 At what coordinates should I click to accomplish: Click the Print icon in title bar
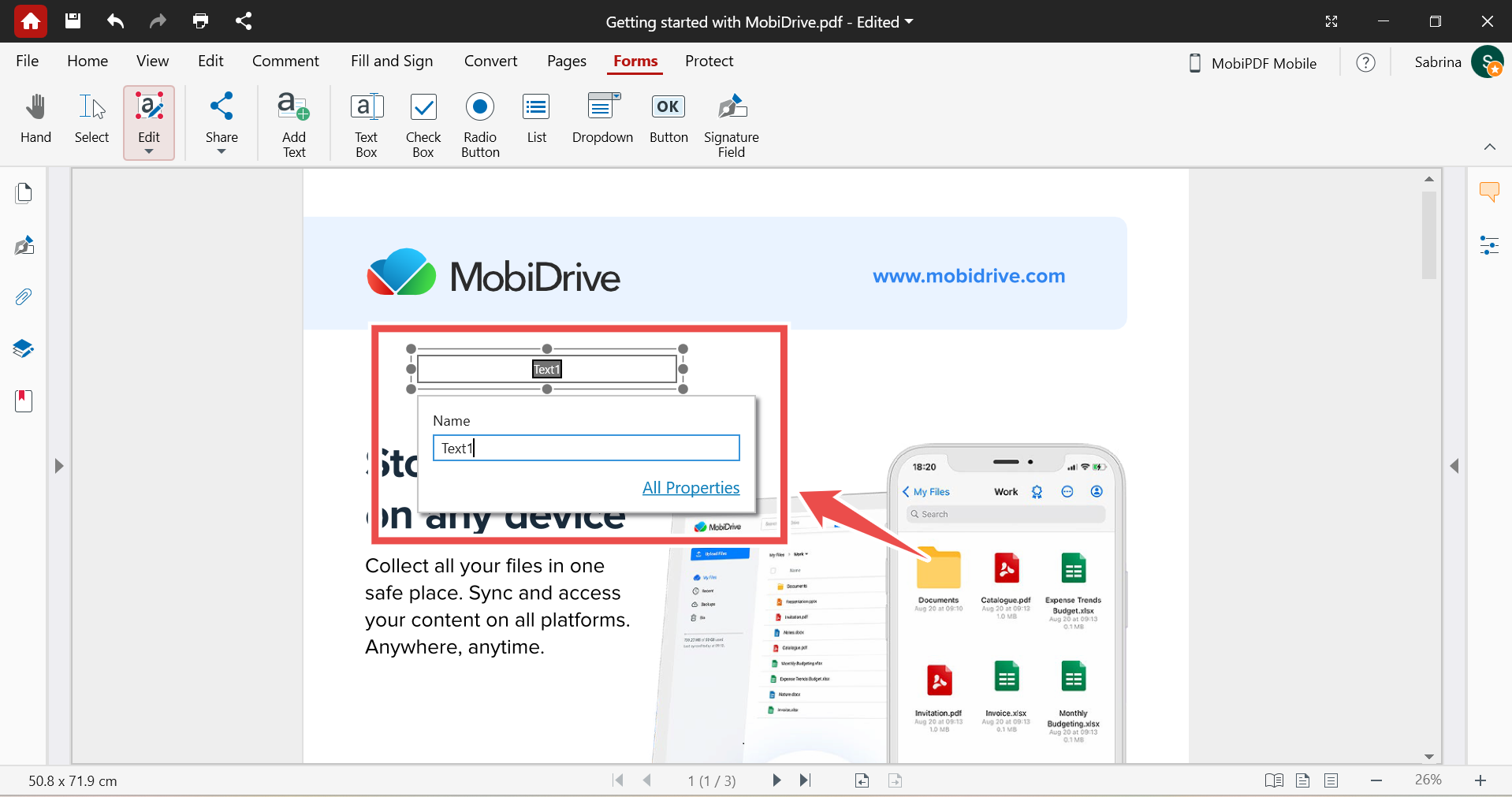(201, 21)
